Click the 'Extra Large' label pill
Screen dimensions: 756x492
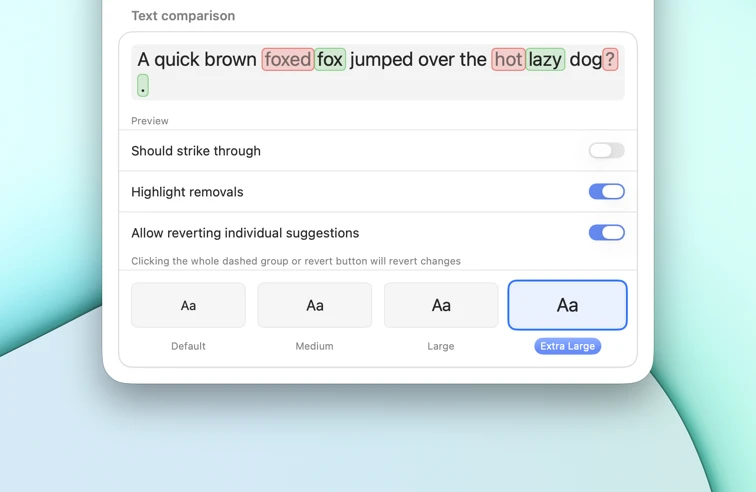coord(567,346)
